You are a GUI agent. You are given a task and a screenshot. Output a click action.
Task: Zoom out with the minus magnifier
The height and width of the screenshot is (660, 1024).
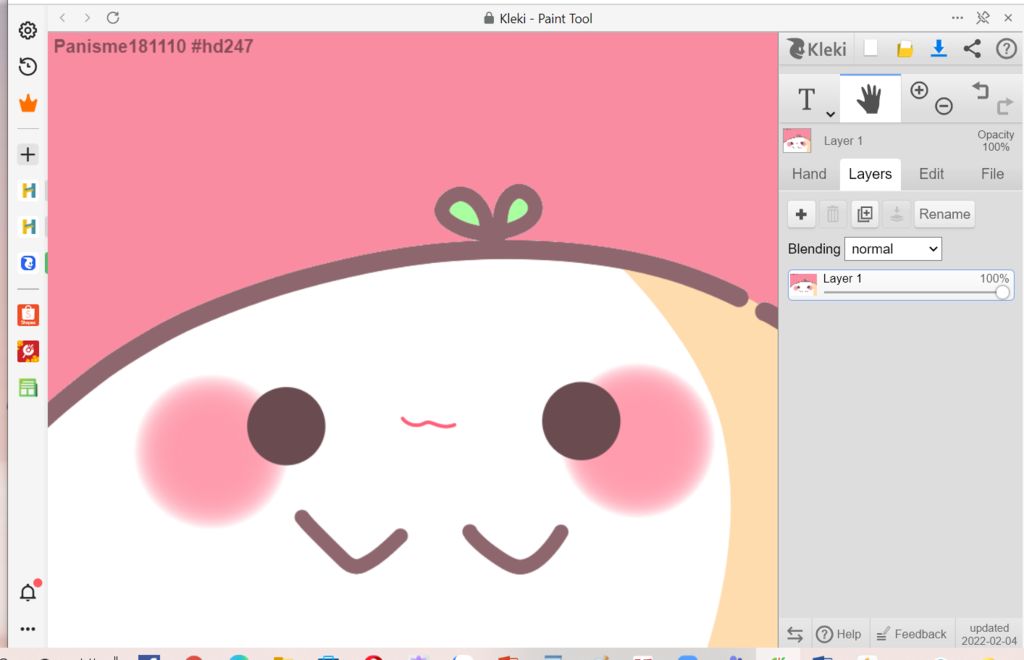pyautogui.click(x=944, y=106)
